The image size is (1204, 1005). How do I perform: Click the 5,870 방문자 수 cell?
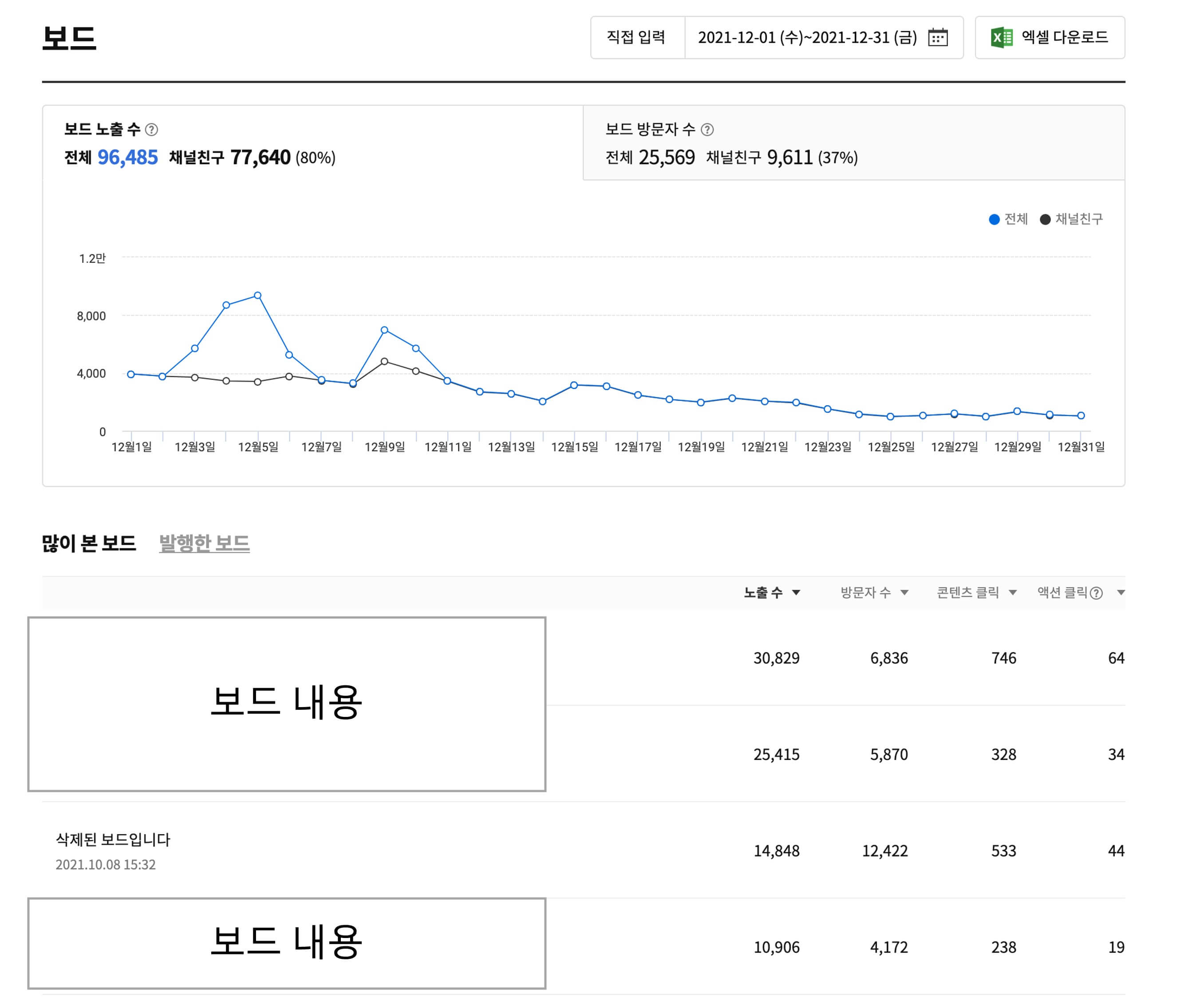(888, 754)
